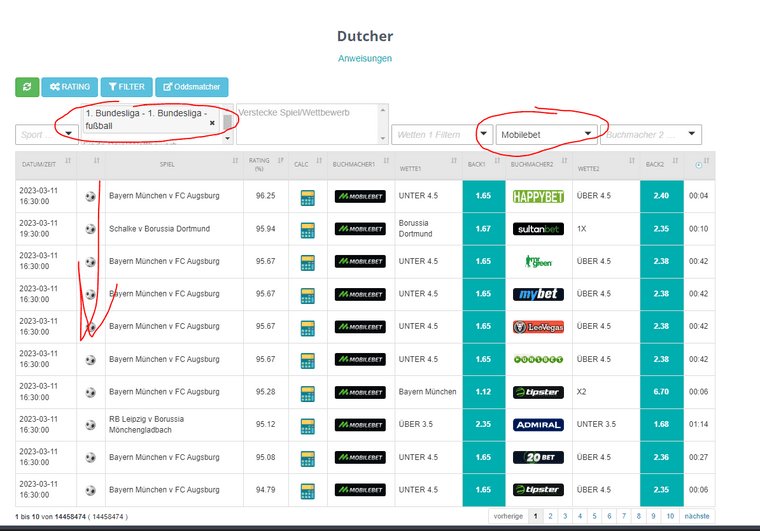The image size is (760, 531).
Task: Open calculator for the 95.28 rating row
Action: (x=308, y=393)
